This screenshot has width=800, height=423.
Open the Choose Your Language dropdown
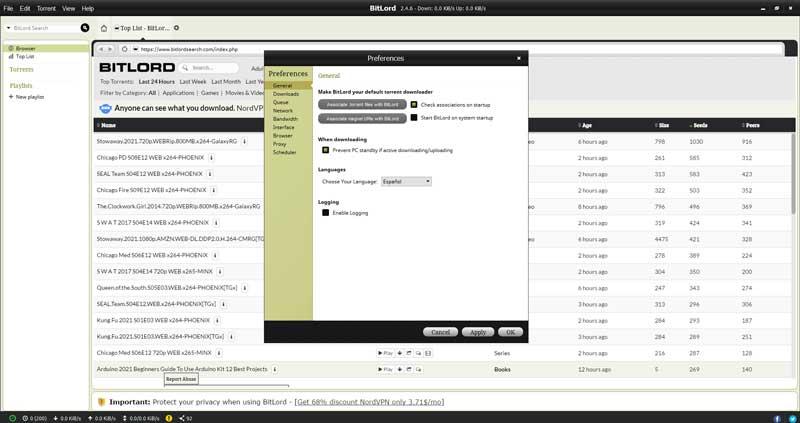coord(406,182)
